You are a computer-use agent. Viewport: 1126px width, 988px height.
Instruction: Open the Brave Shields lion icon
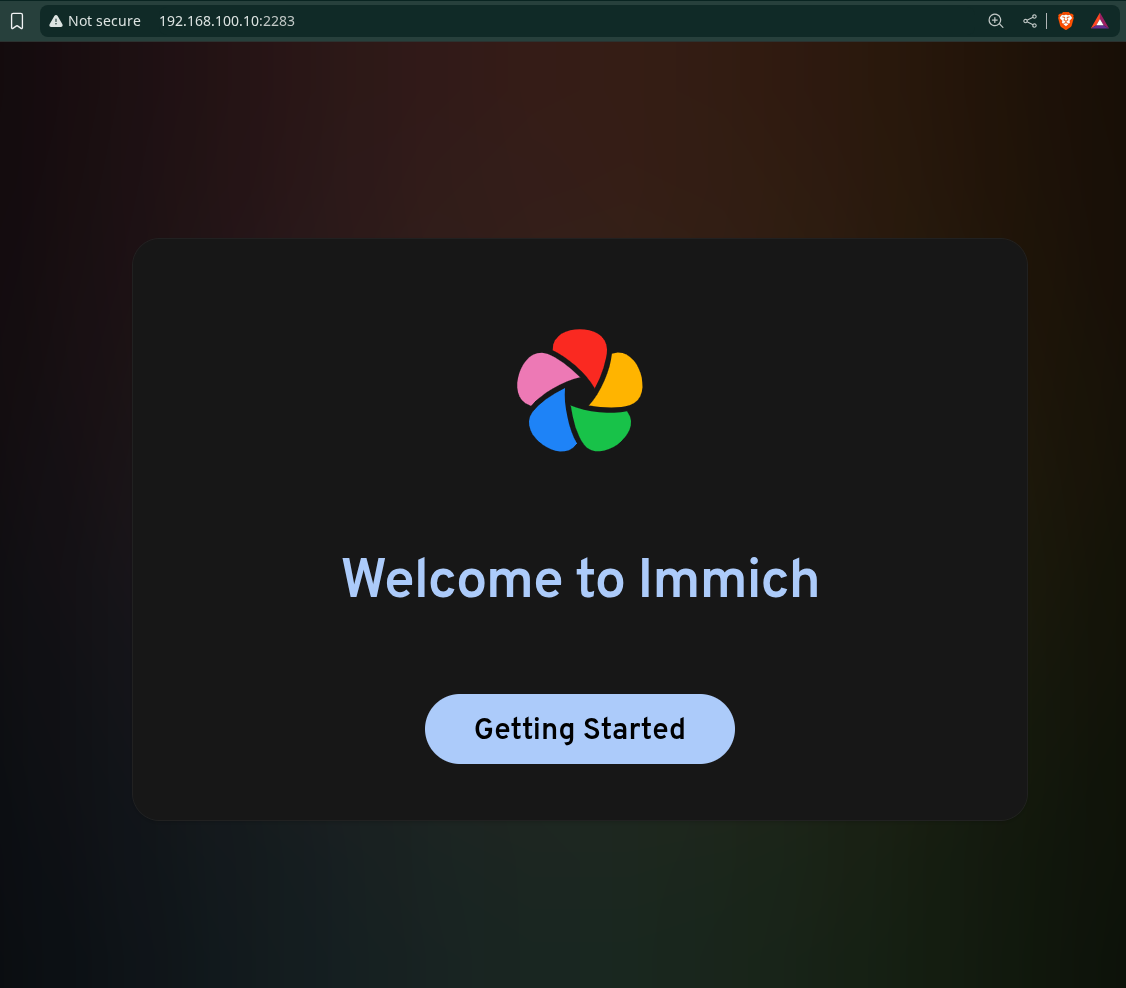pyautogui.click(x=1066, y=21)
